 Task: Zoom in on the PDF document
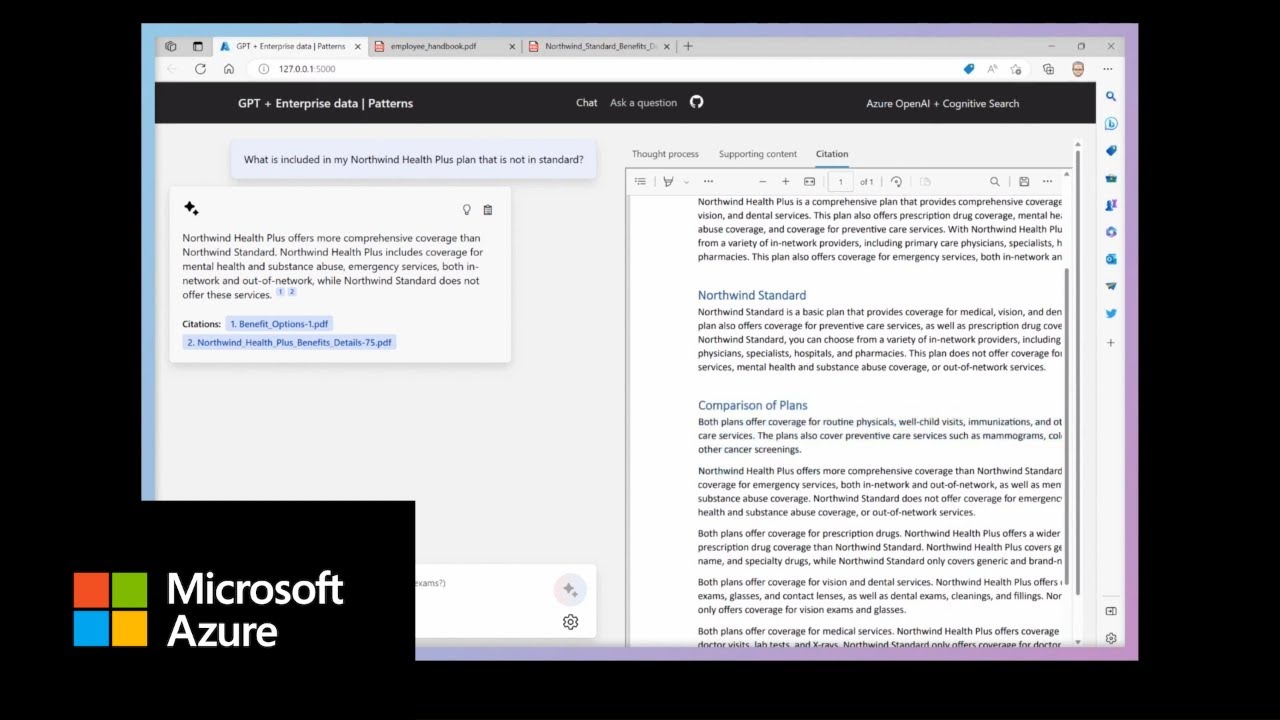(785, 181)
